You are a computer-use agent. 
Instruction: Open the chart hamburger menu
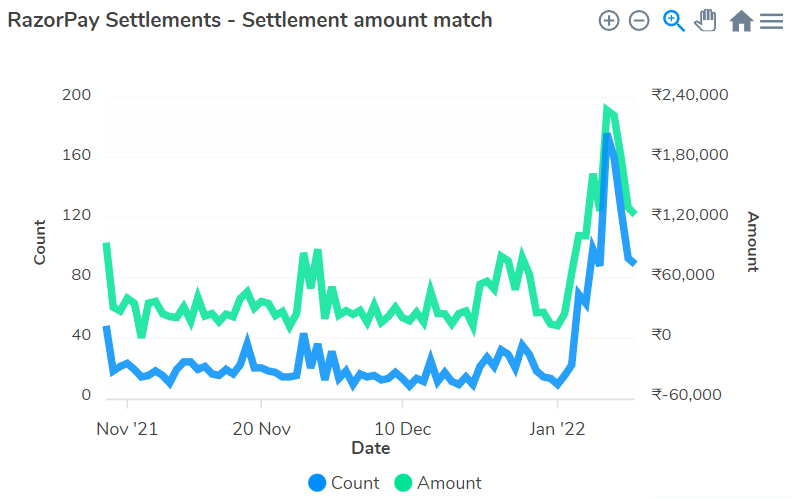pos(771,21)
